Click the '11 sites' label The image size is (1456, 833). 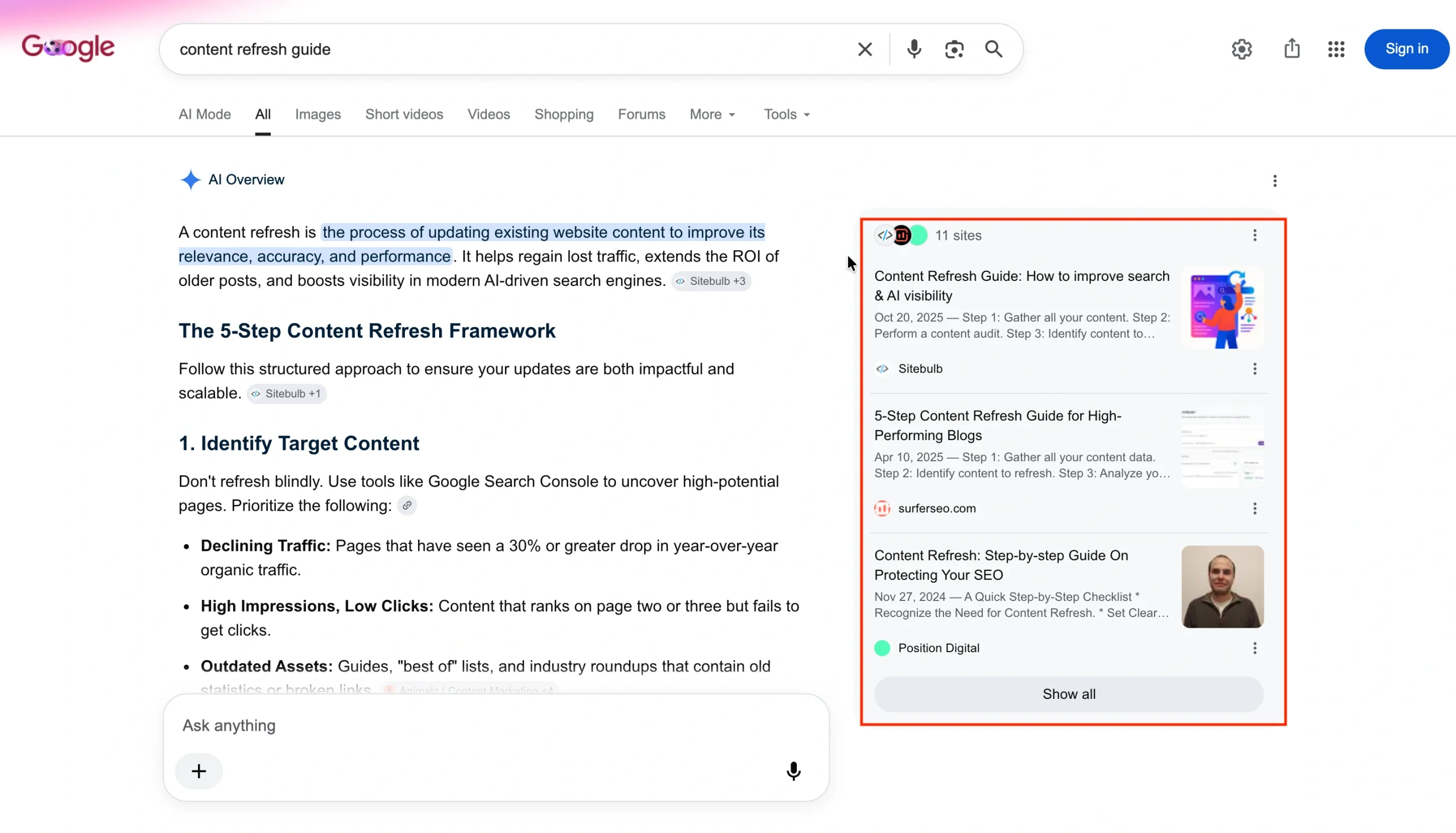tap(958, 236)
